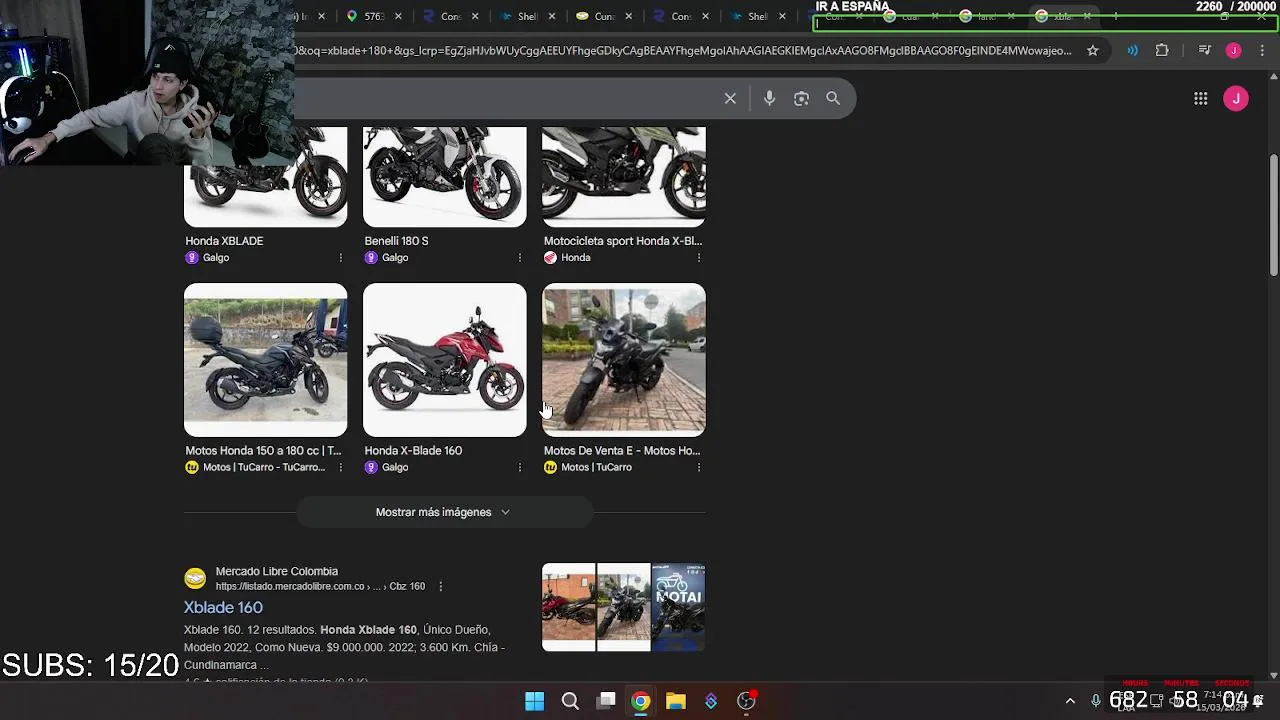This screenshot has width=1280, height=720.
Task: Open the Xblade 160 Mercado Libre link
Action: click(x=223, y=607)
